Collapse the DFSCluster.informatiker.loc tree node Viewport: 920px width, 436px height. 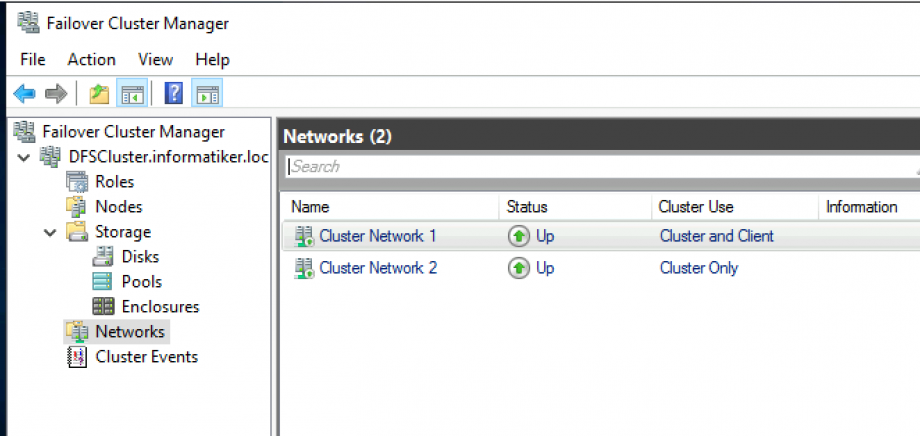click(x=24, y=157)
